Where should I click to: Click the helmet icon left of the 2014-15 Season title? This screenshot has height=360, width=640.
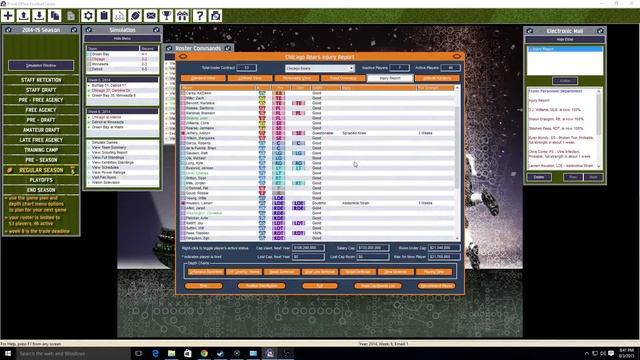pyautogui.click(x=8, y=30)
